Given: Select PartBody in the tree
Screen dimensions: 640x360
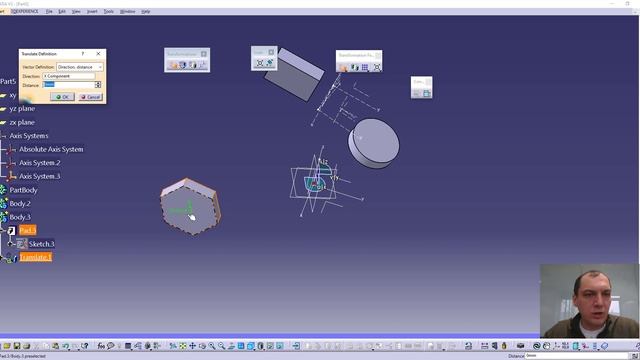Looking at the screenshot, I should (23, 190).
